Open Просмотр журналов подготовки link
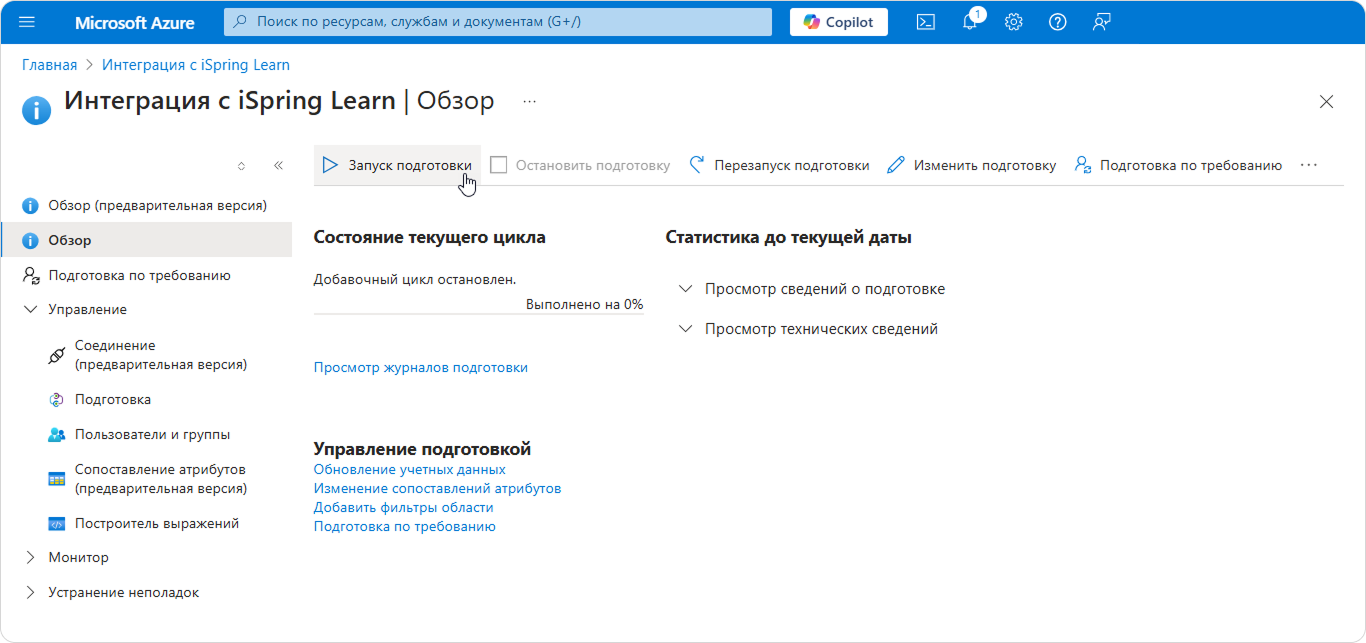Viewport: 1366px width, 643px height. click(421, 367)
